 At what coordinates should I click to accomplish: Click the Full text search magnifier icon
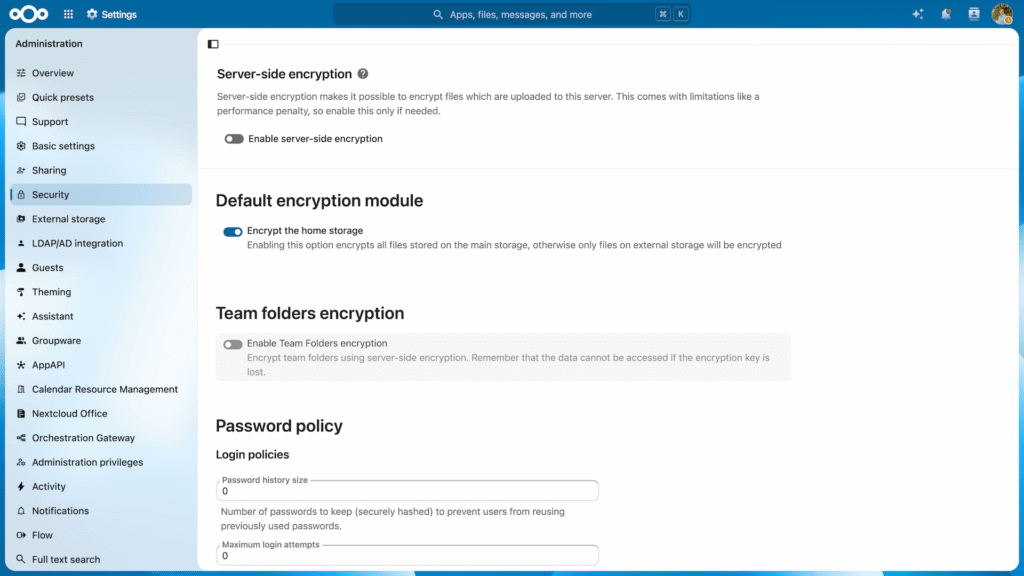point(21,560)
